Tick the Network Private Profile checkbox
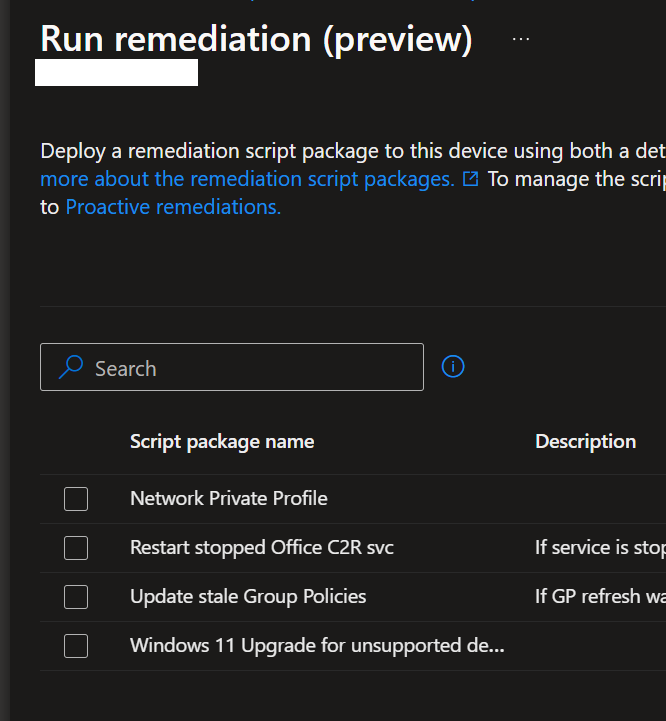Image resolution: width=666 pixels, height=721 pixels. (76, 499)
